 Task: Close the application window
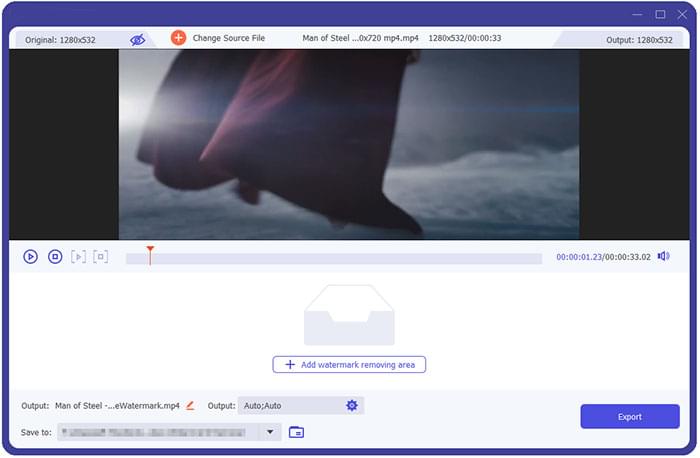[683, 14]
